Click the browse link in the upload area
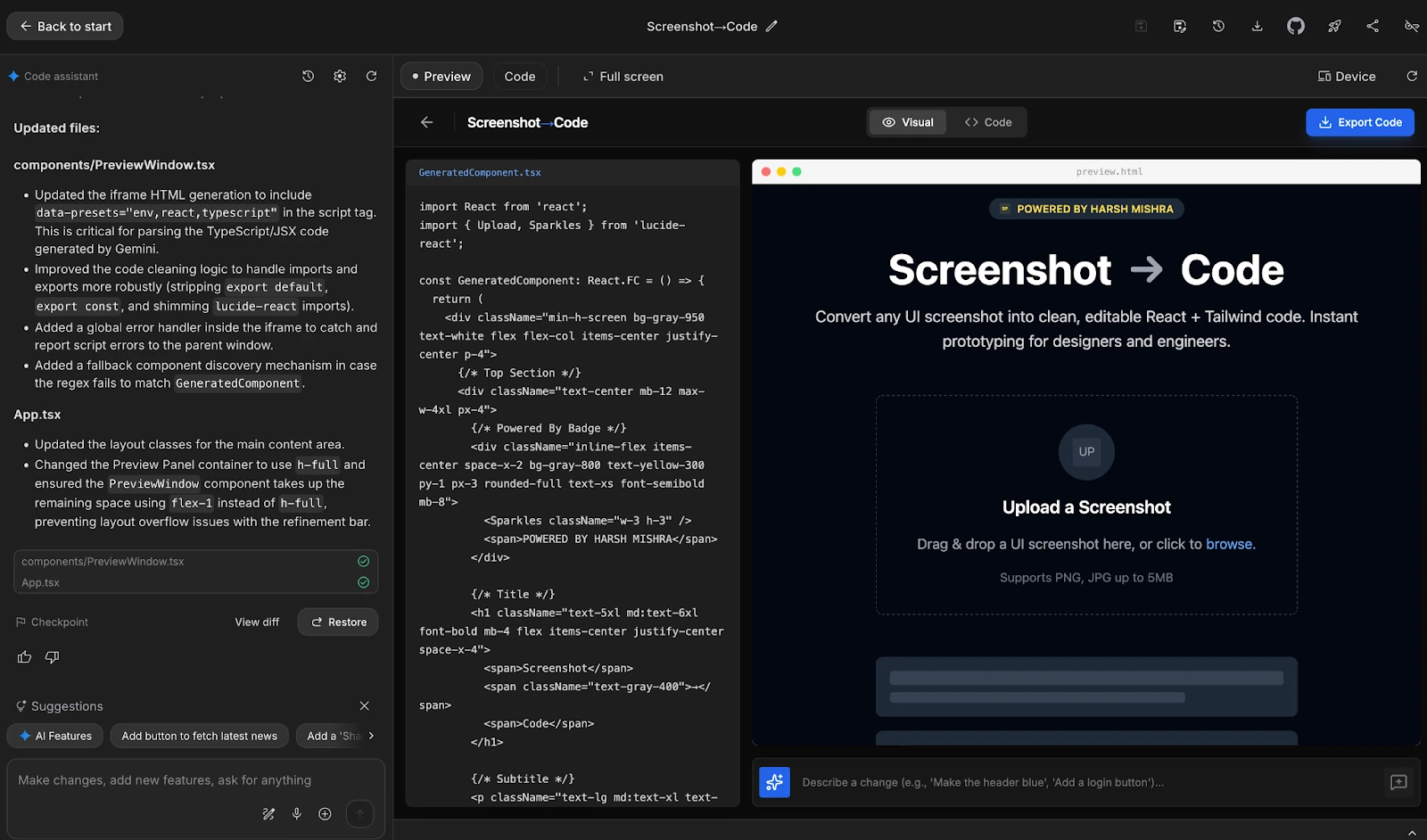1427x840 pixels. click(x=1230, y=544)
